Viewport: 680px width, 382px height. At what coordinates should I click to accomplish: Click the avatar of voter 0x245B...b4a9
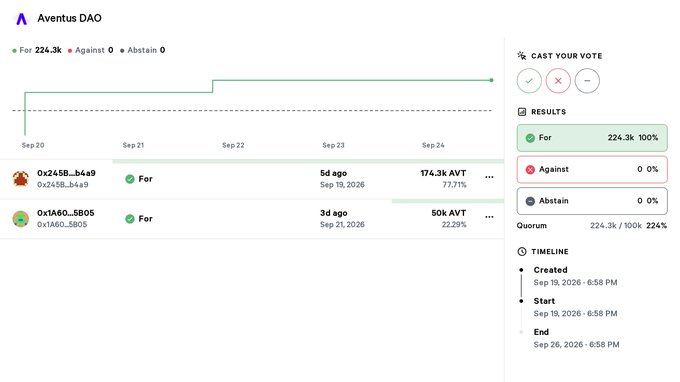20,179
